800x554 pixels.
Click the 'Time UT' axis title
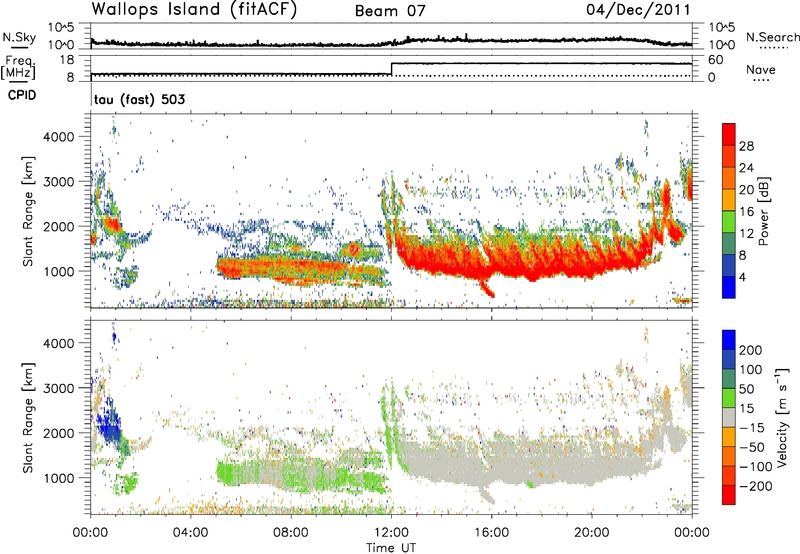coord(391,548)
